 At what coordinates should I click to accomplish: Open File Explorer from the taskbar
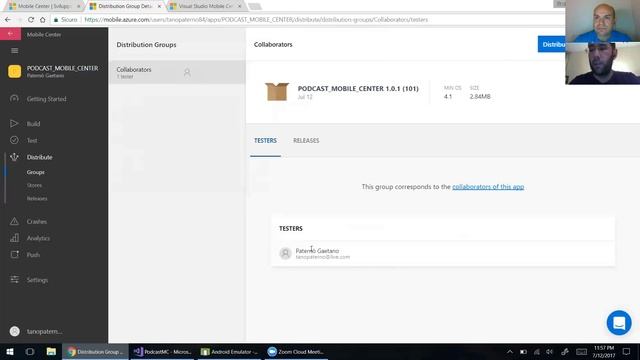(x=51, y=351)
